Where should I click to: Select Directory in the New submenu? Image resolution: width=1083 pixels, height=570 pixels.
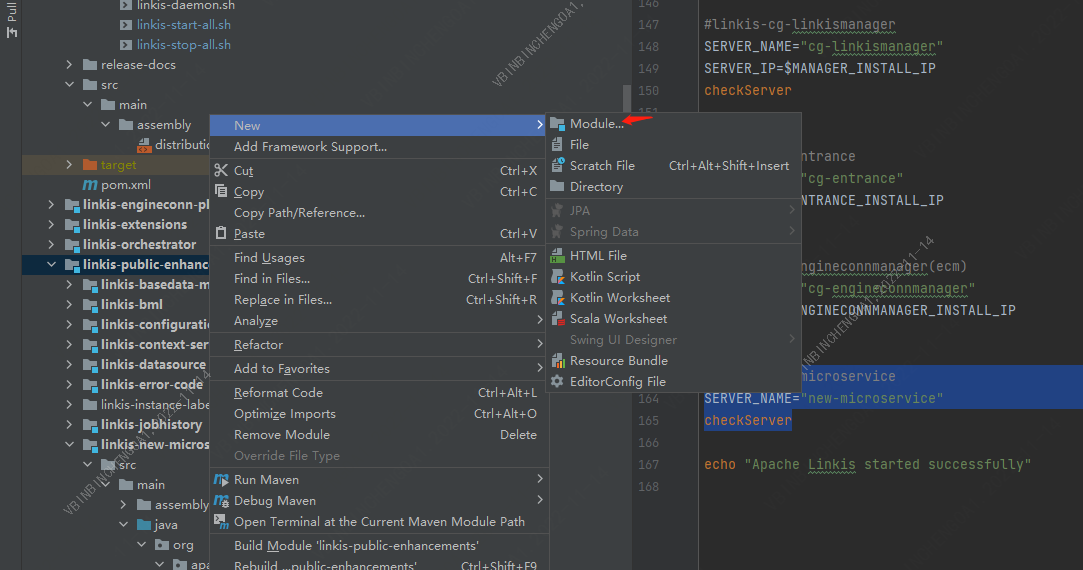click(596, 187)
